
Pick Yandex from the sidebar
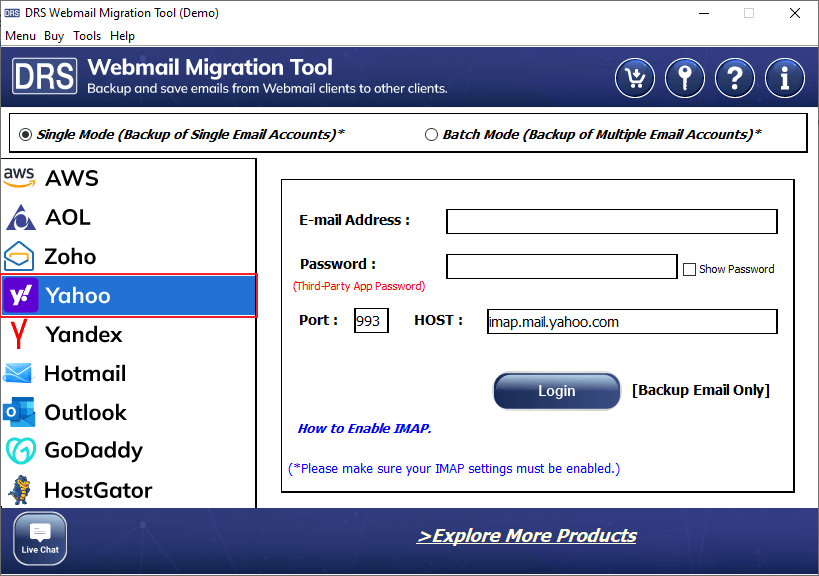coord(83,334)
